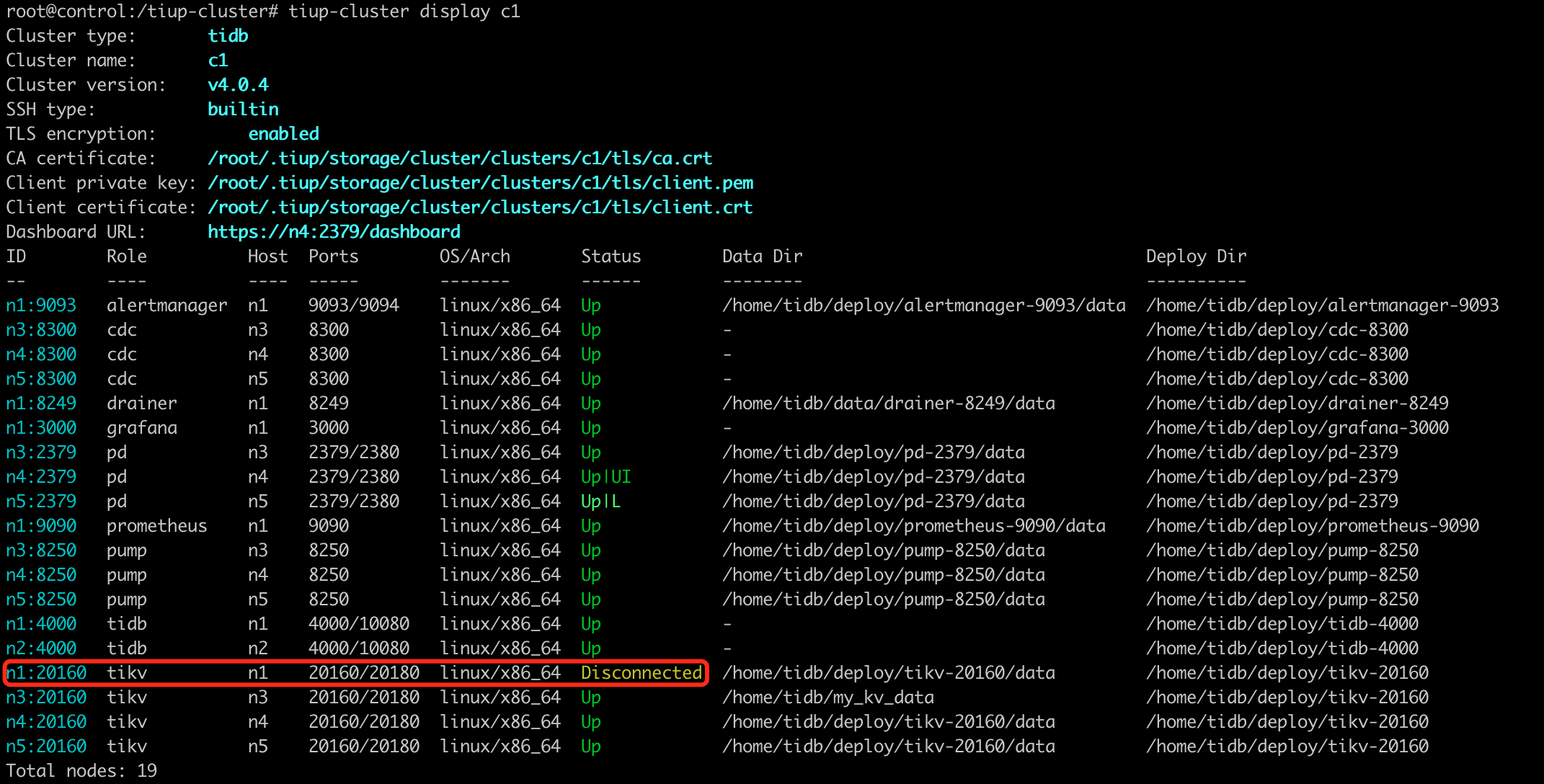Screen dimensions: 1544x784
Task: Select the alertmanager-9093/data data dir path
Action: tap(924, 306)
